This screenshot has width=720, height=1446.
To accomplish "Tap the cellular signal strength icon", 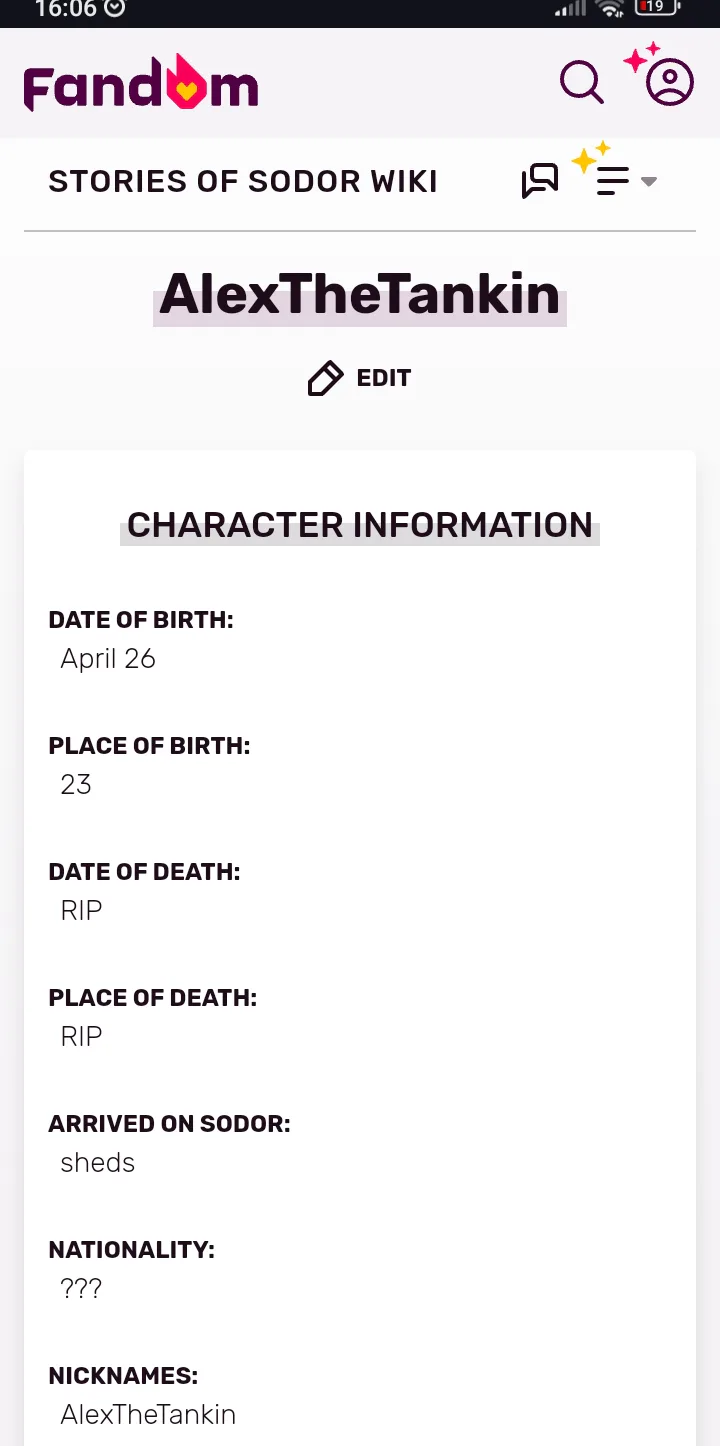I will pos(570,9).
